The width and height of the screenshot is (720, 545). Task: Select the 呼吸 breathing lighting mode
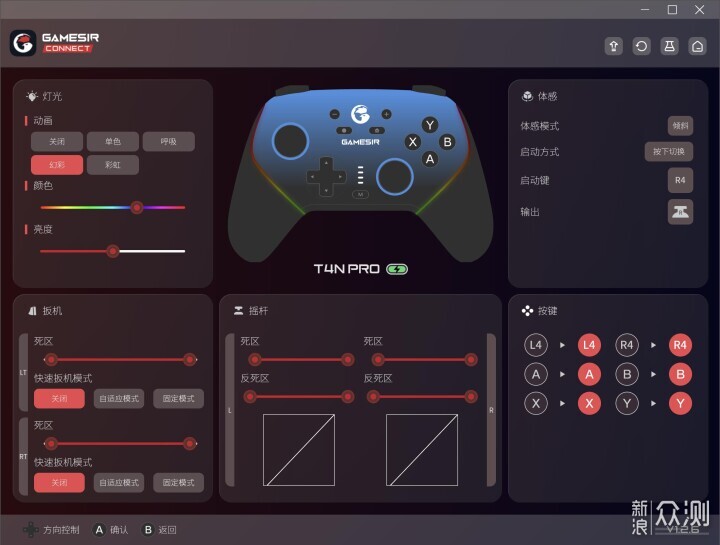click(x=169, y=141)
